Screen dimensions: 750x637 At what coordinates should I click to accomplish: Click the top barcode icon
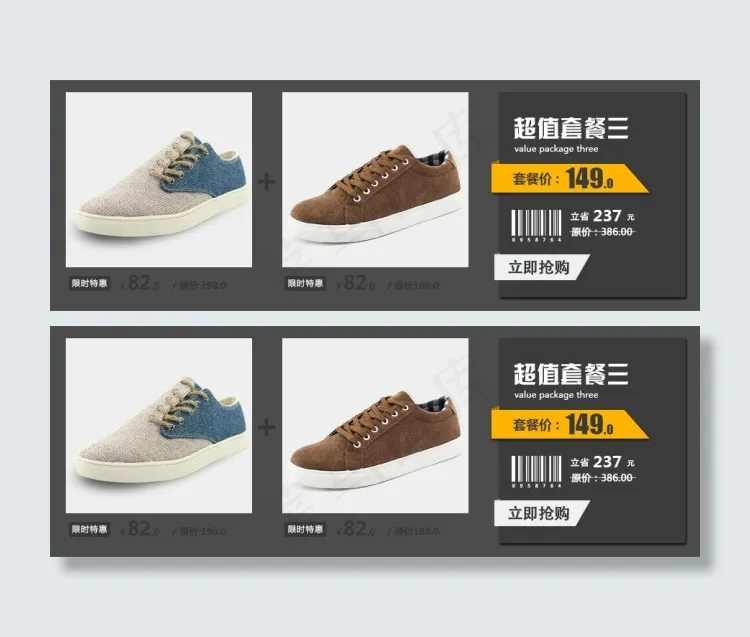(536, 226)
